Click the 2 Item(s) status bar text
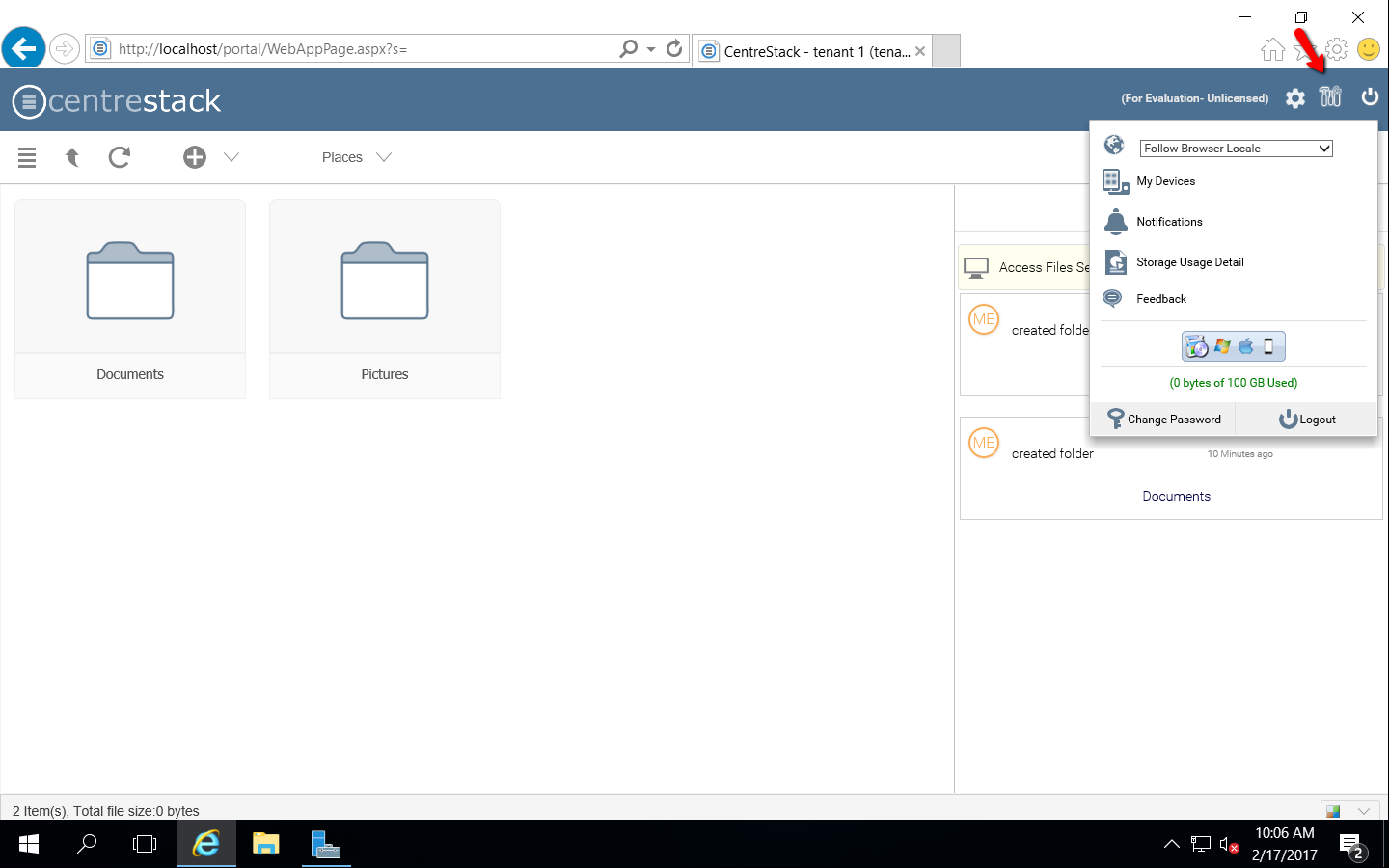Viewport: 1389px width, 868px height. [106, 811]
